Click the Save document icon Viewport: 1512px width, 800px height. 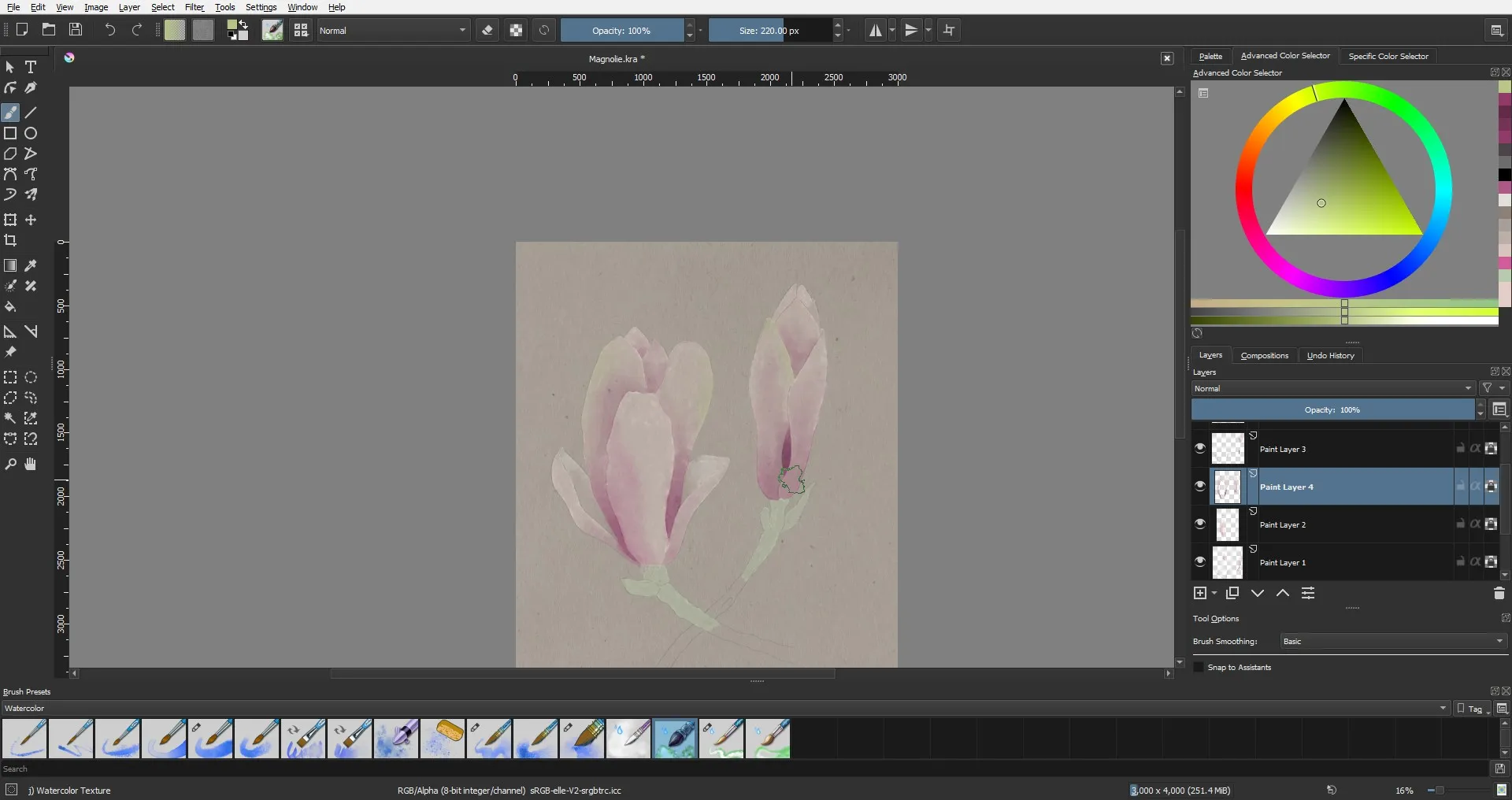point(76,30)
